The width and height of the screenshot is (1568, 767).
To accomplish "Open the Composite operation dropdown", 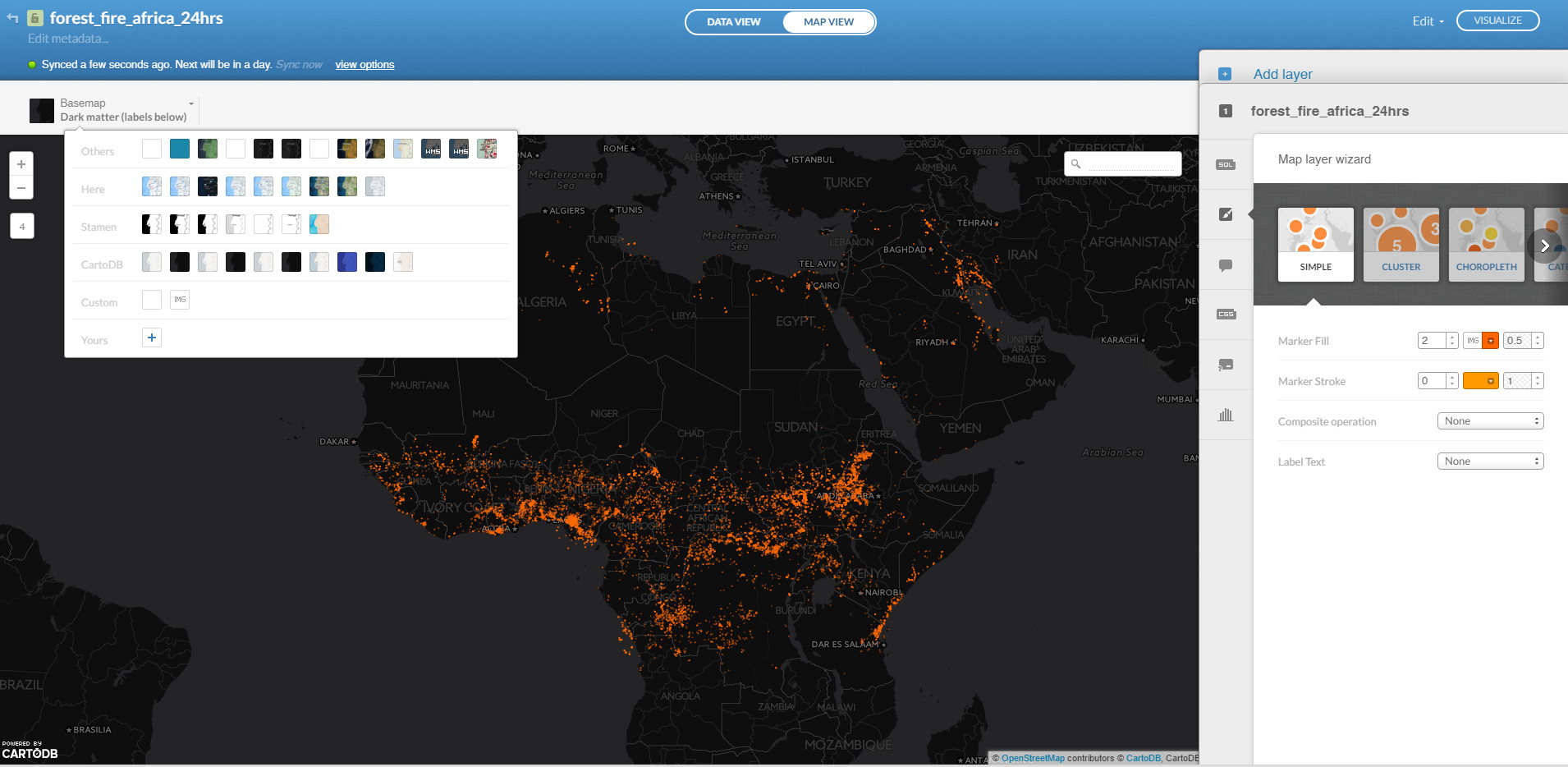I will (1489, 420).
